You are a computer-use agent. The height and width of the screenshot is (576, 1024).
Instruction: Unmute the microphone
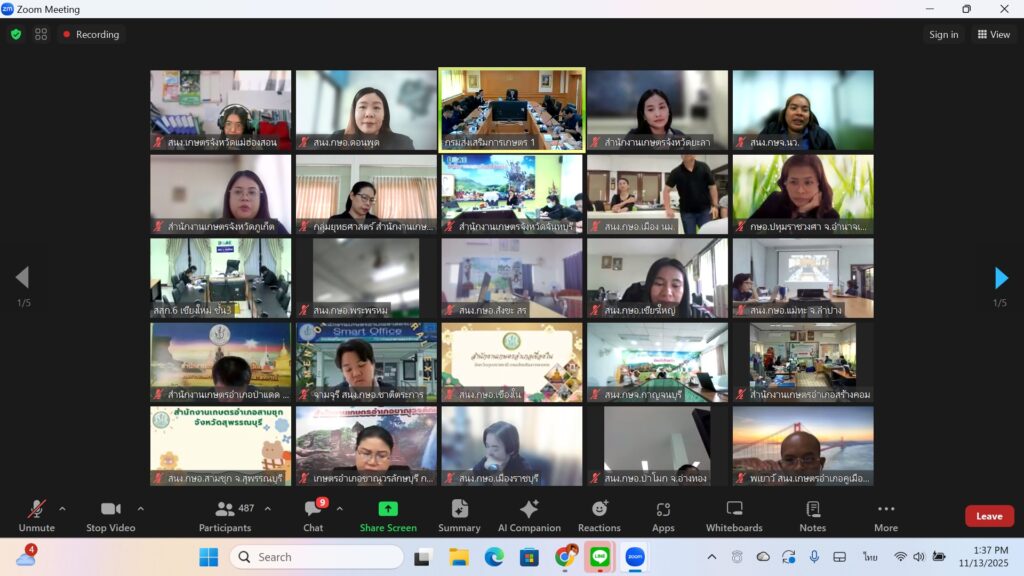(36, 515)
